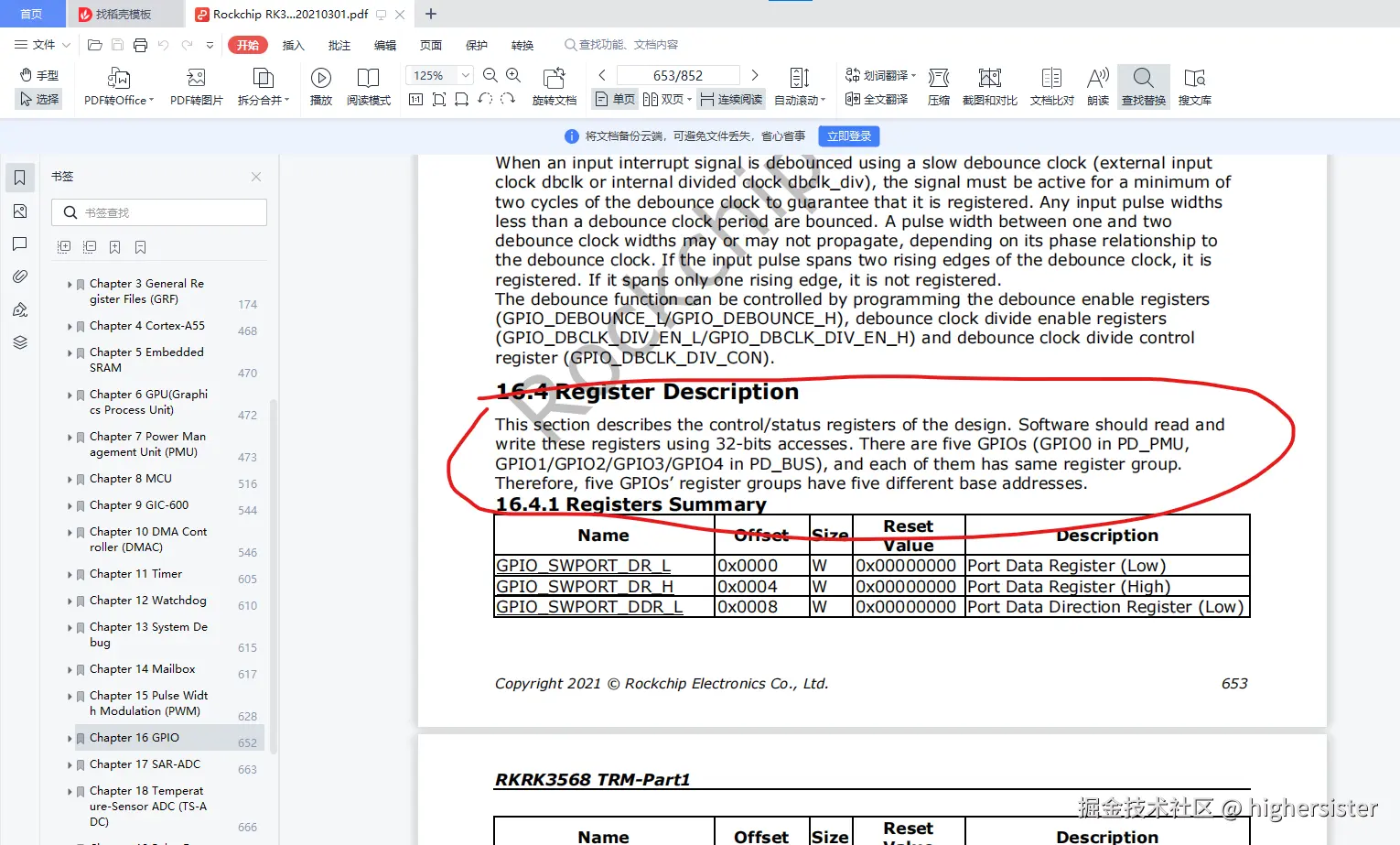Open the comments sidebar panel icon
The image size is (1400, 845).
20,244
